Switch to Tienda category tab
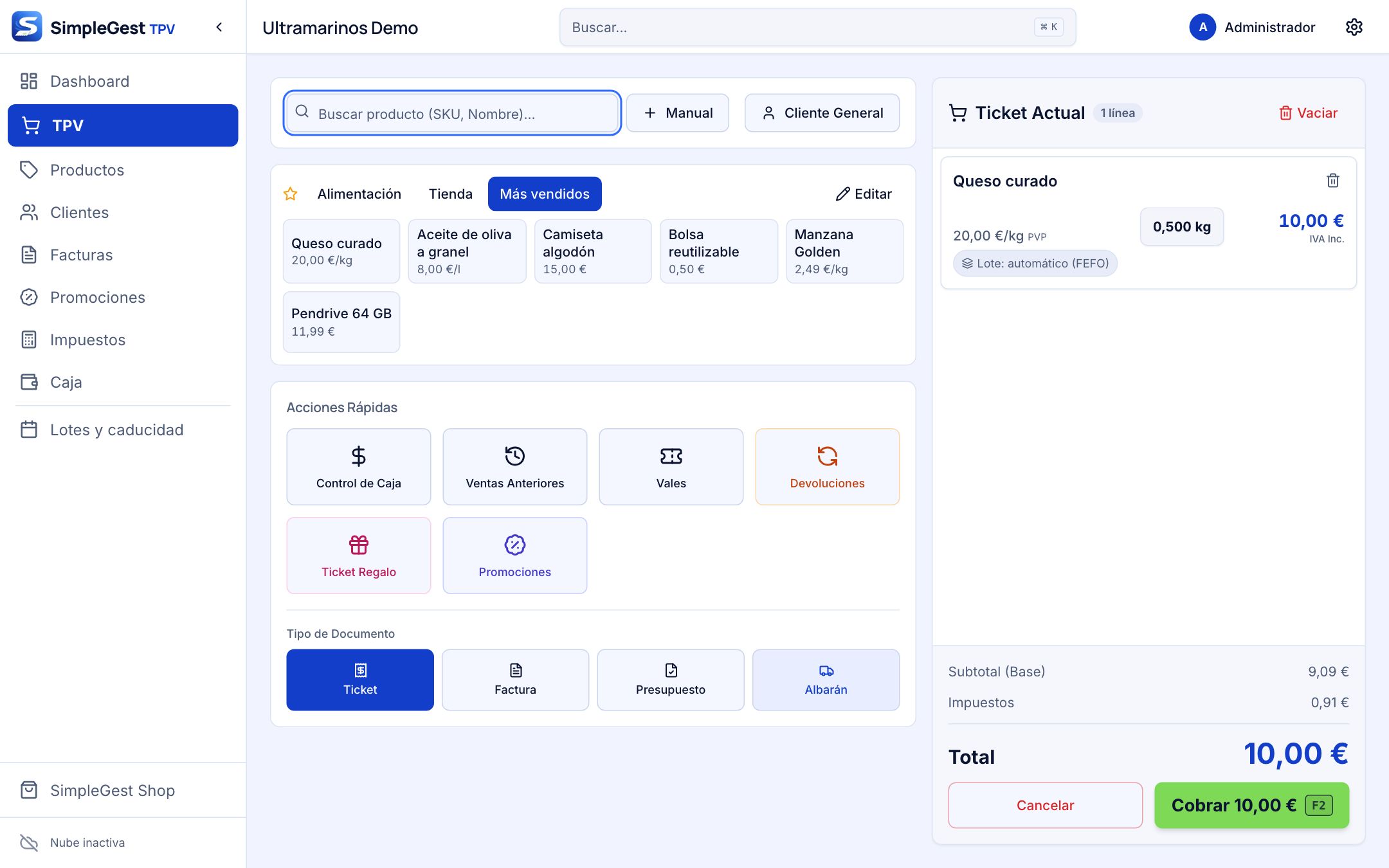The image size is (1389, 868). 450,194
